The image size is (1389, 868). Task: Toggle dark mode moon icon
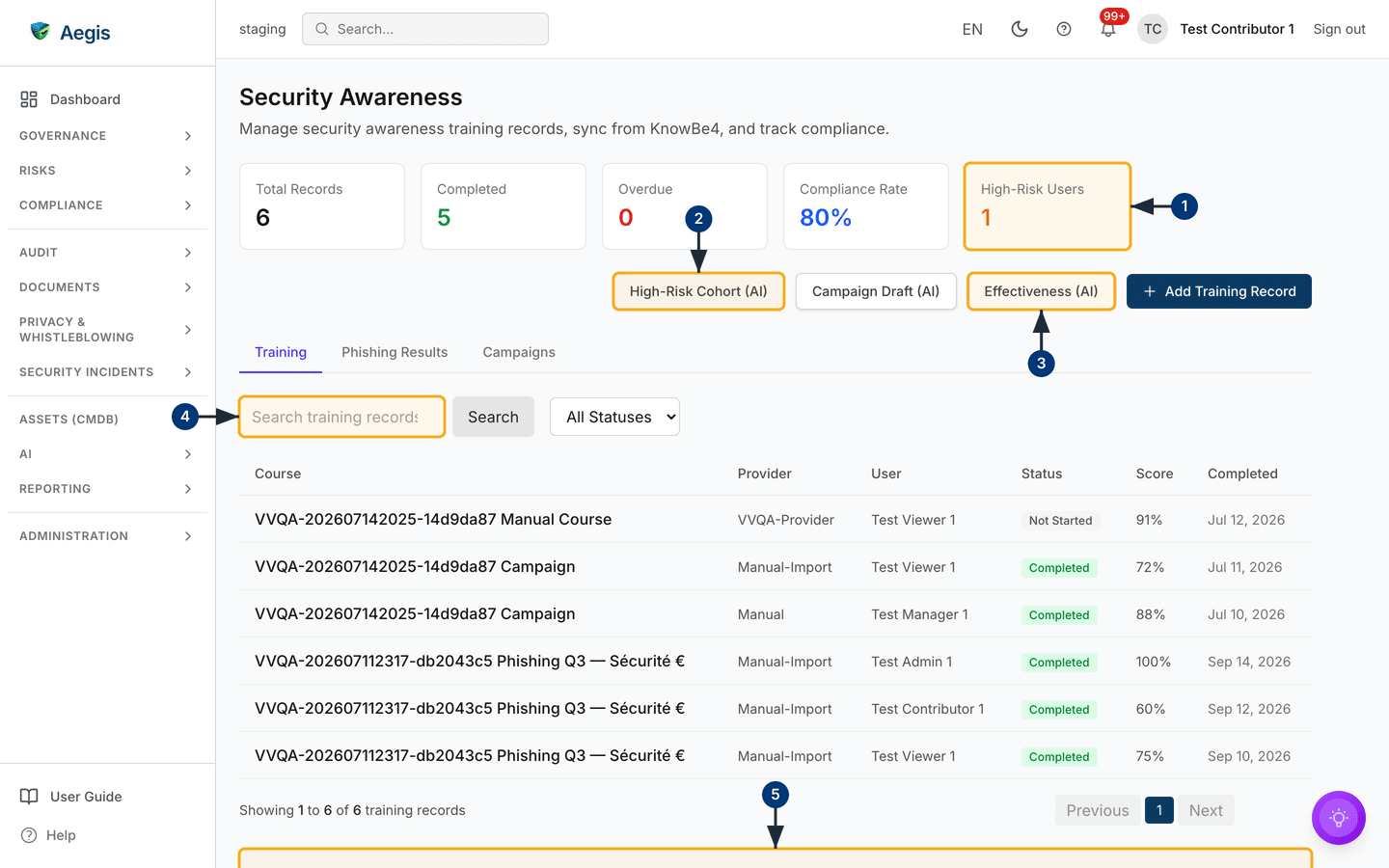tap(1019, 29)
